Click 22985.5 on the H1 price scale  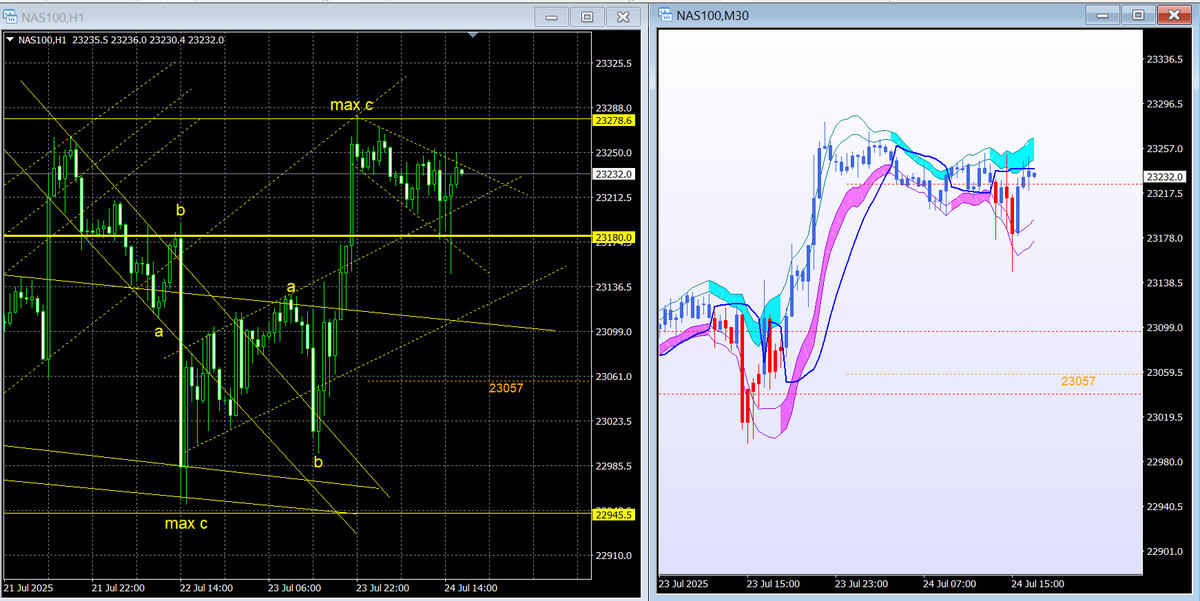(614, 467)
